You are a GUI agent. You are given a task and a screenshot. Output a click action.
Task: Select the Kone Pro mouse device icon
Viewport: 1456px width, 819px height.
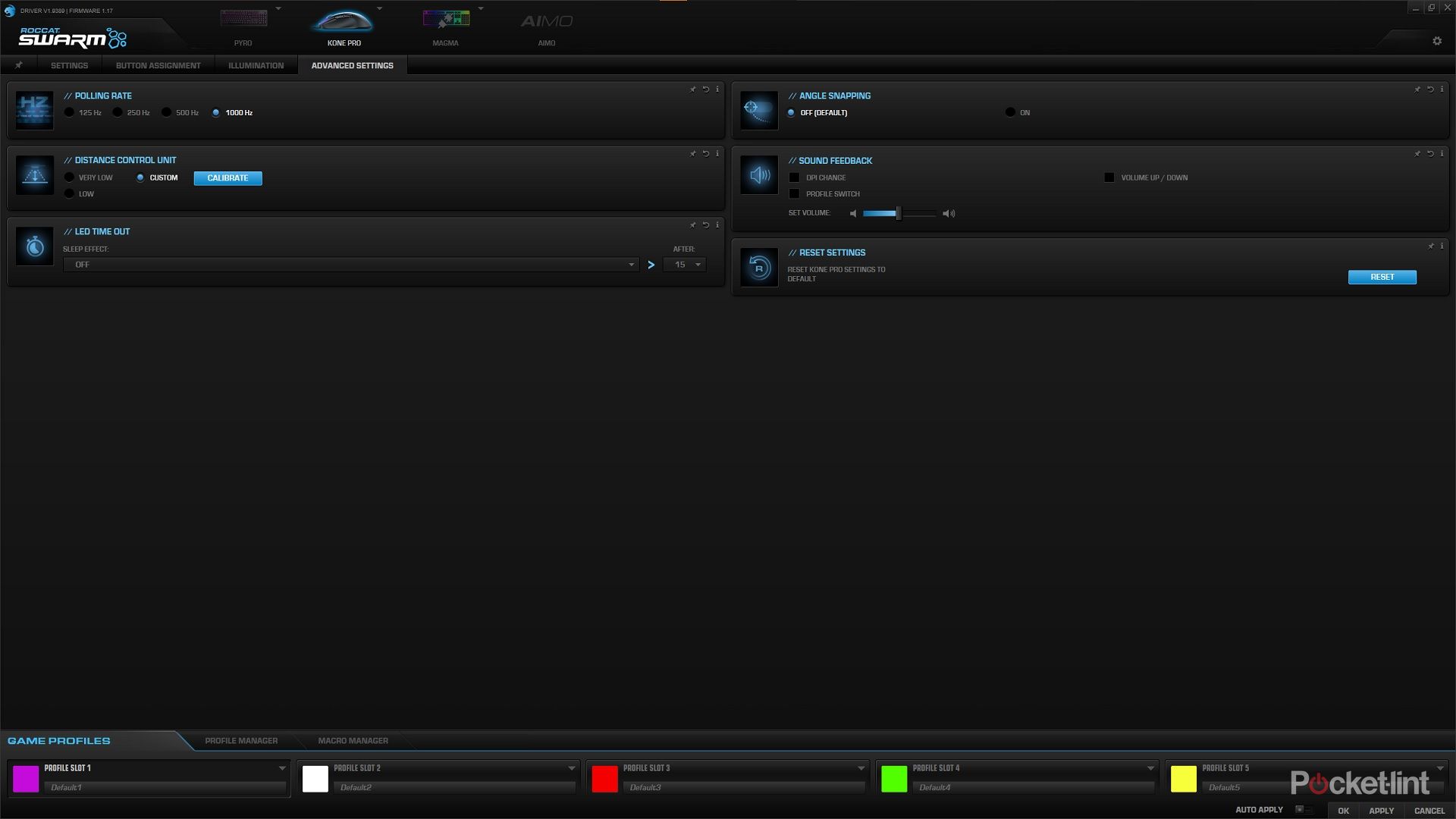[x=344, y=23]
